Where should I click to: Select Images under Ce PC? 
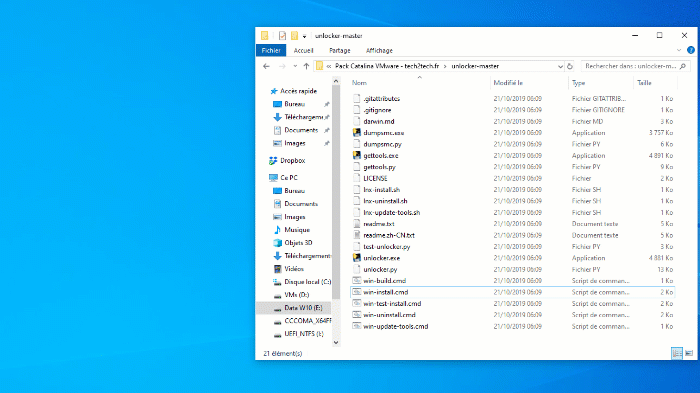click(x=295, y=217)
